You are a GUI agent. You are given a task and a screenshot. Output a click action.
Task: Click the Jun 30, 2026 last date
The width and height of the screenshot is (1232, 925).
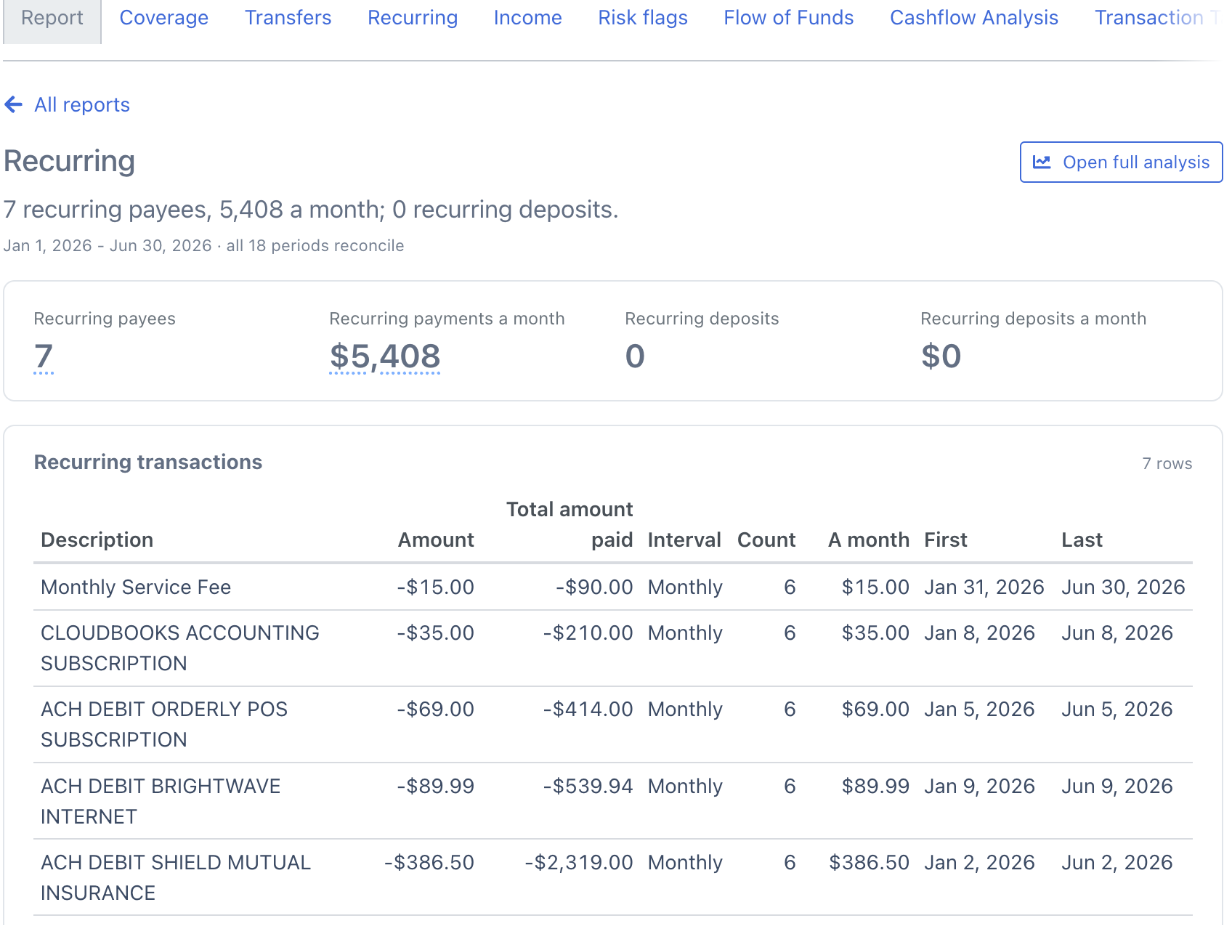[x=1123, y=587]
